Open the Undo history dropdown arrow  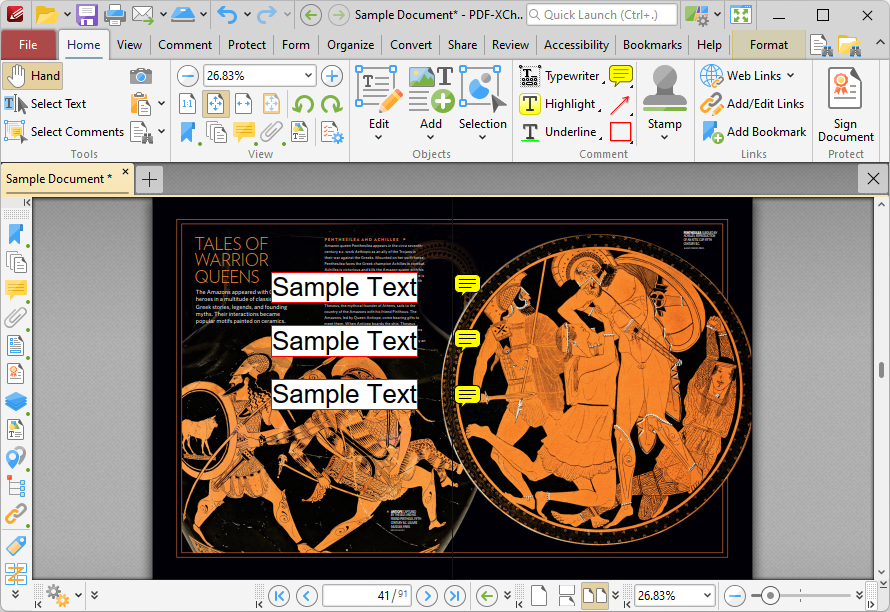[x=247, y=15]
